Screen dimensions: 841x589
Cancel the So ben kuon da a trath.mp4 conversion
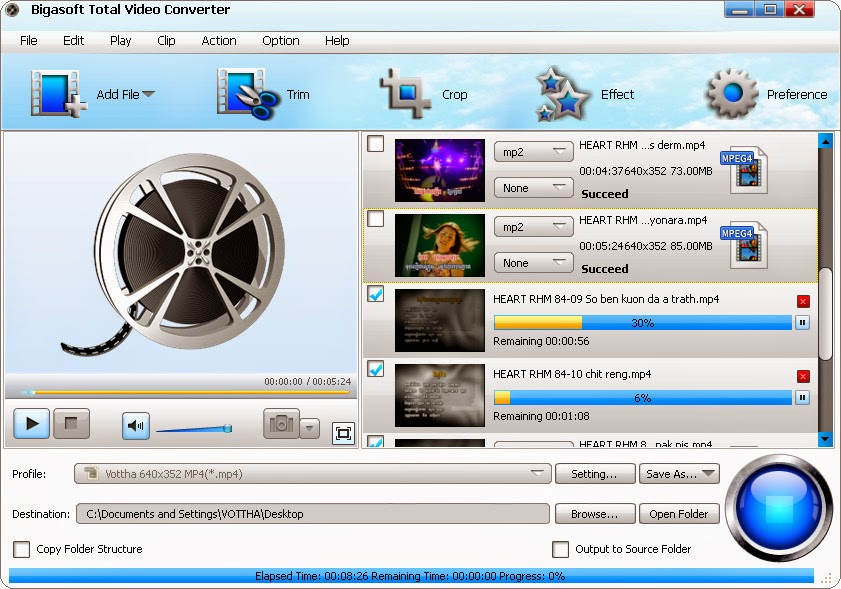click(x=803, y=301)
